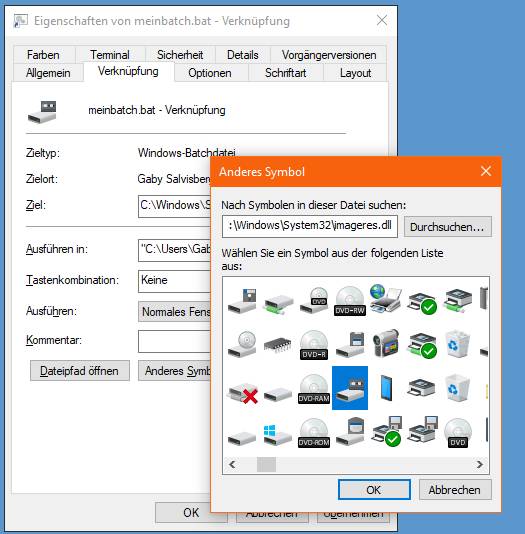Choose the DVD-RAM disc icon

point(314,389)
